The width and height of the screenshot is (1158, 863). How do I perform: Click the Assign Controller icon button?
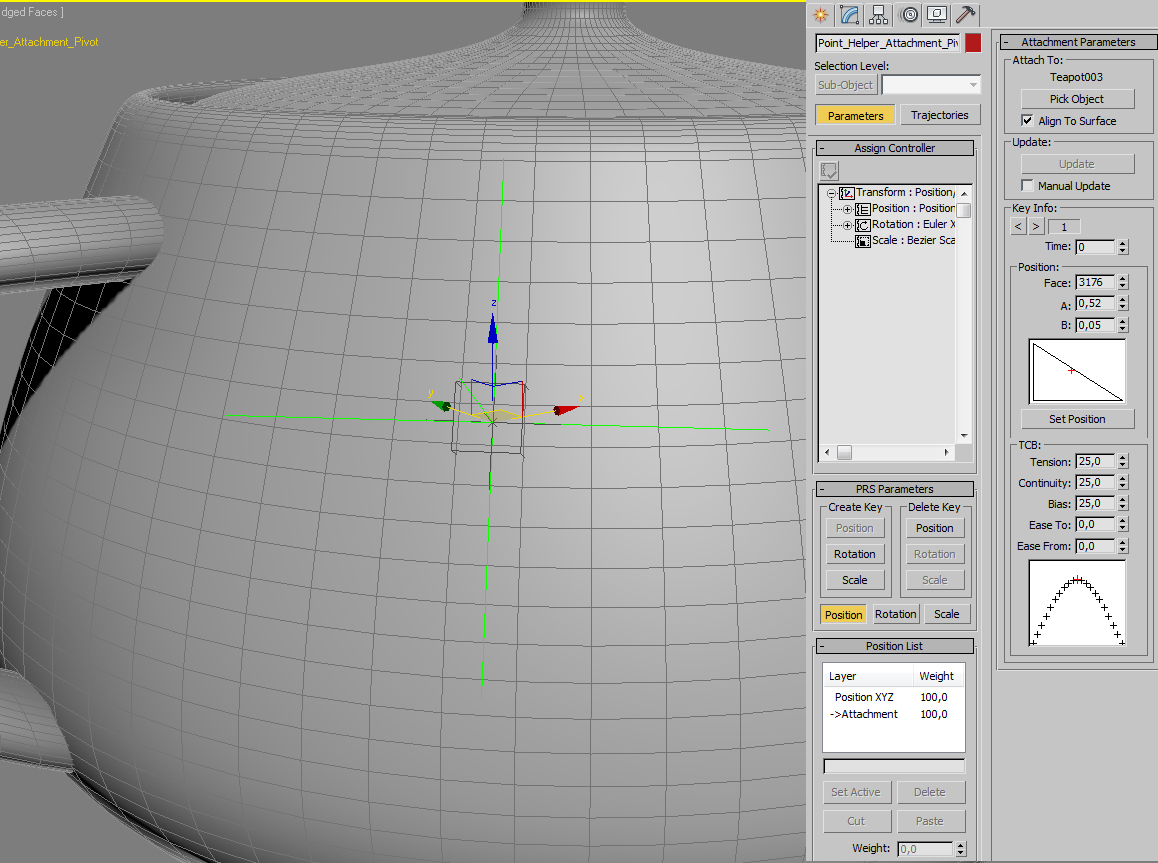(829, 171)
